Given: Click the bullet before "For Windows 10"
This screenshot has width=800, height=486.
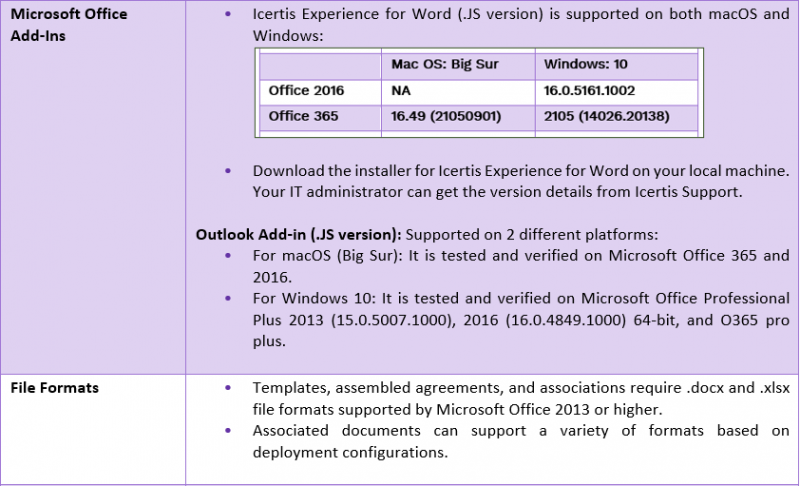Looking at the screenshot, I should click(x=232, y=298).
